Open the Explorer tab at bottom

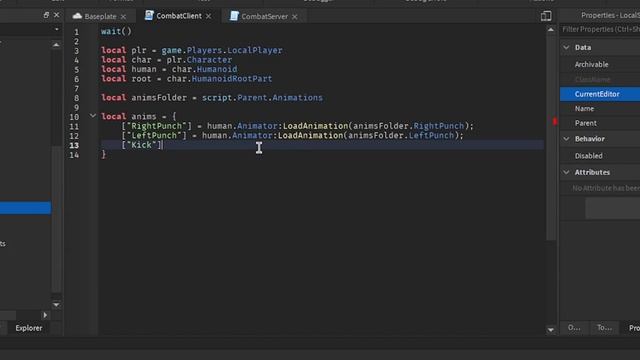click(29, 328)
